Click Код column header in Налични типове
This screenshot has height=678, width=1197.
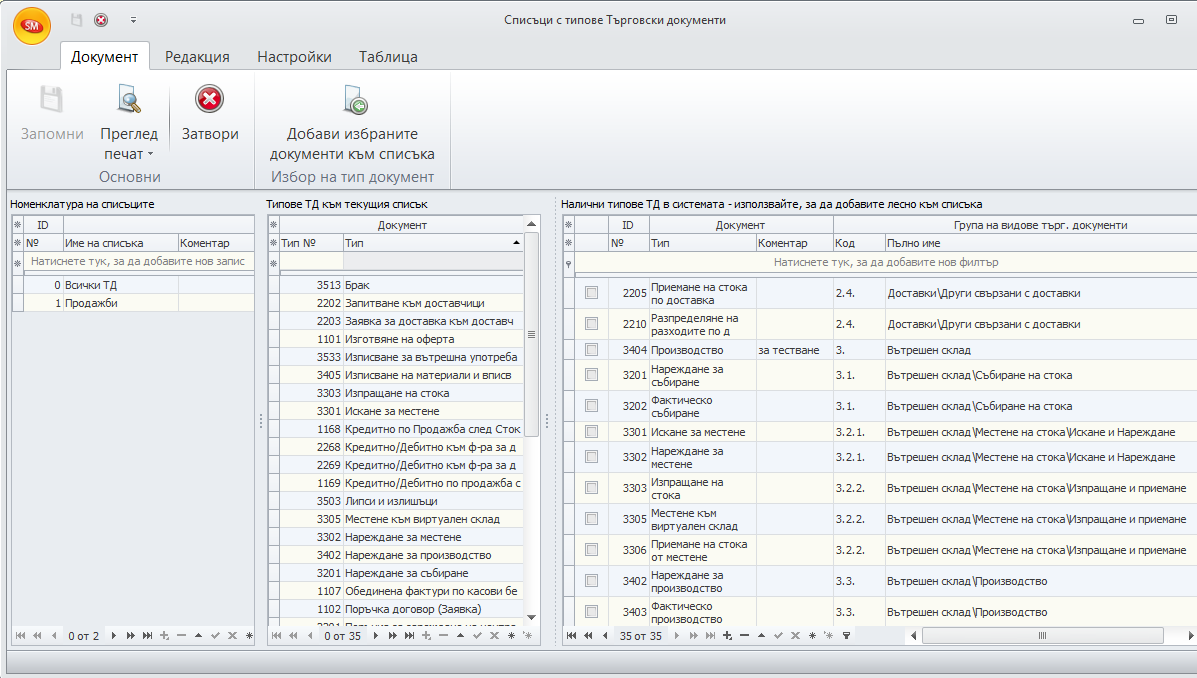[x=859, y=243]
